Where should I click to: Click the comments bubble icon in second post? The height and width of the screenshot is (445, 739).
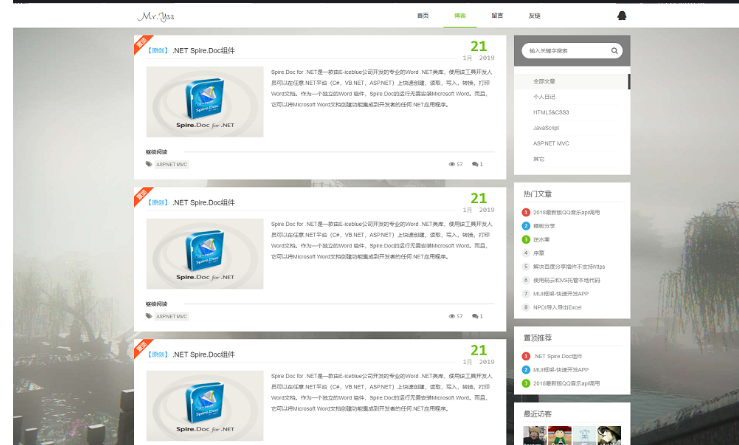click(475, 316)
